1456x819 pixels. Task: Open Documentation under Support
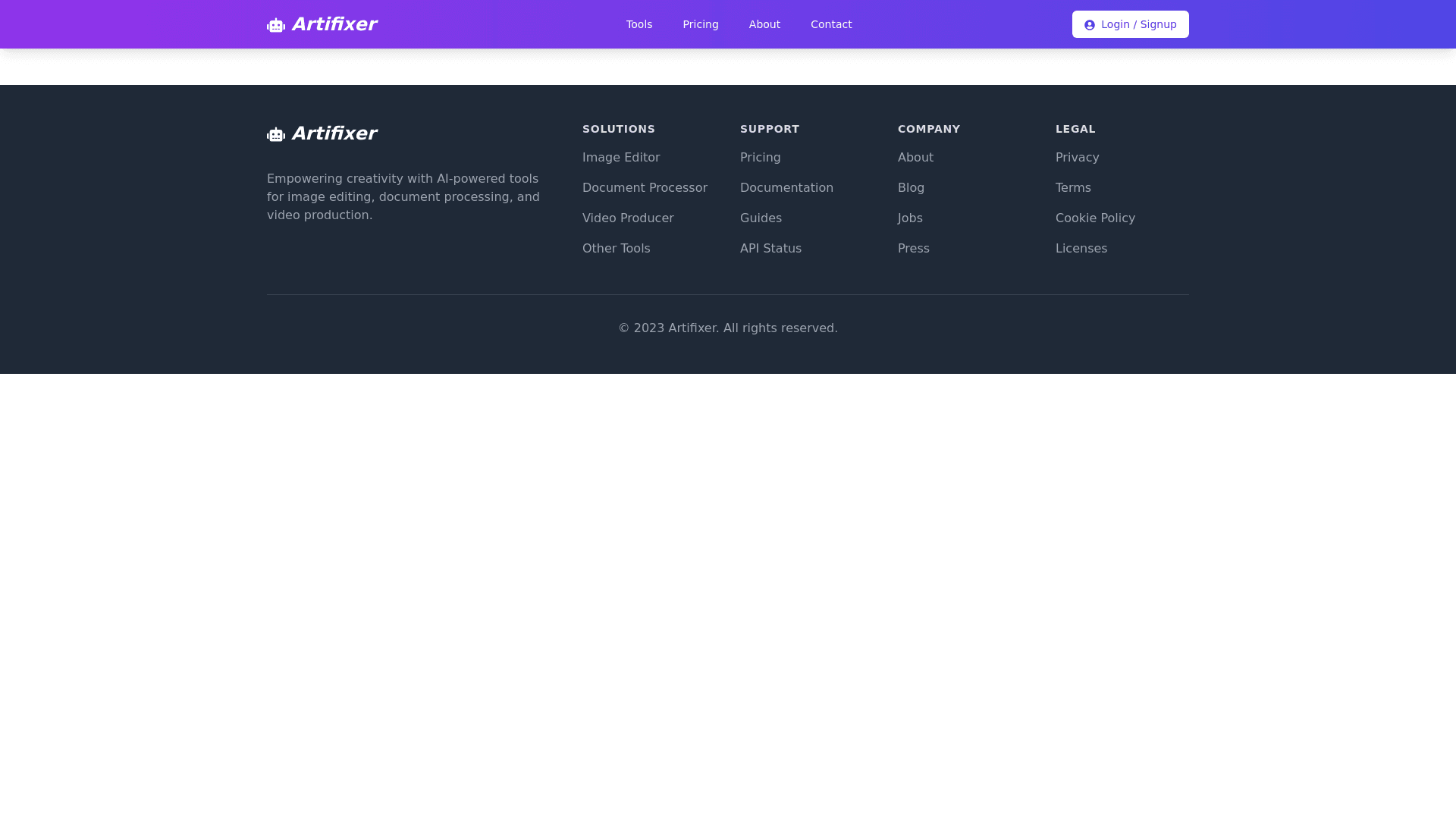(786, 188)
